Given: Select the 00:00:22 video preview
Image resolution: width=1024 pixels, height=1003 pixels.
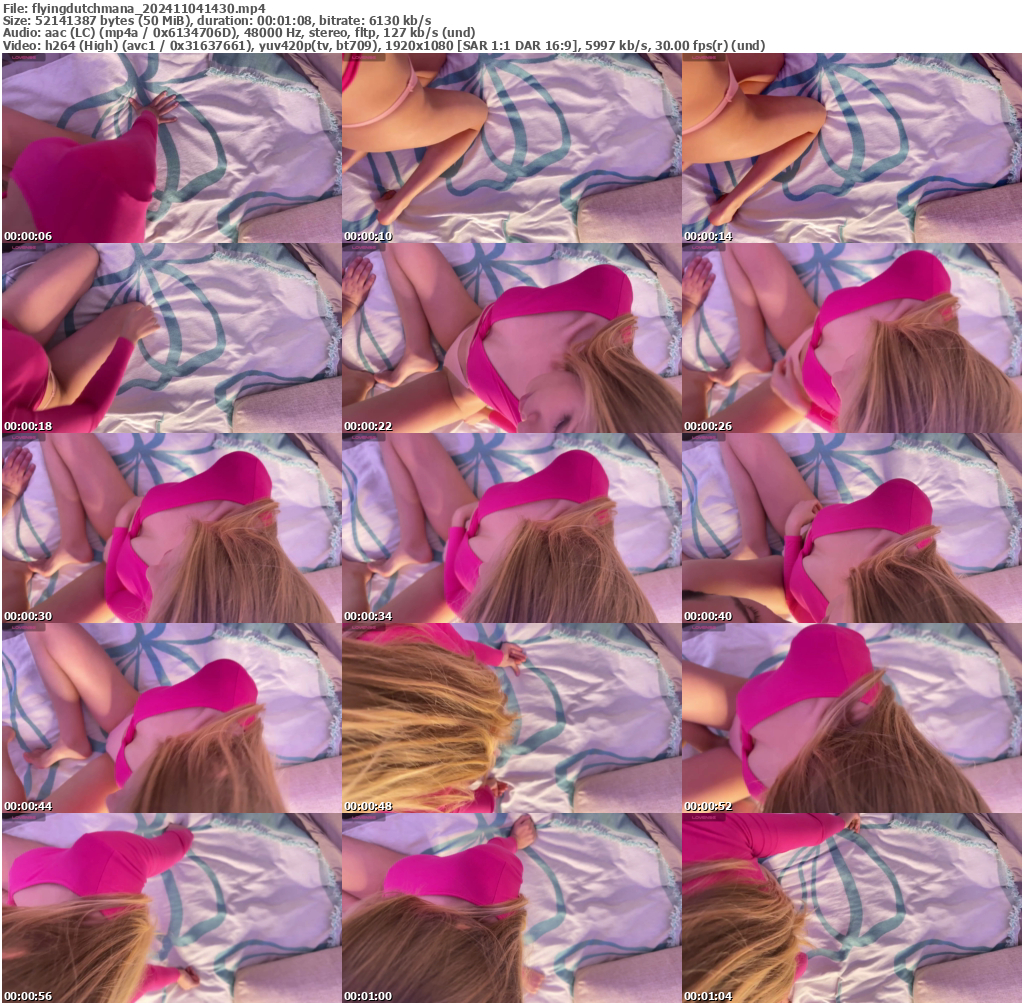Looking at the screenshot, I should point(511,337).
